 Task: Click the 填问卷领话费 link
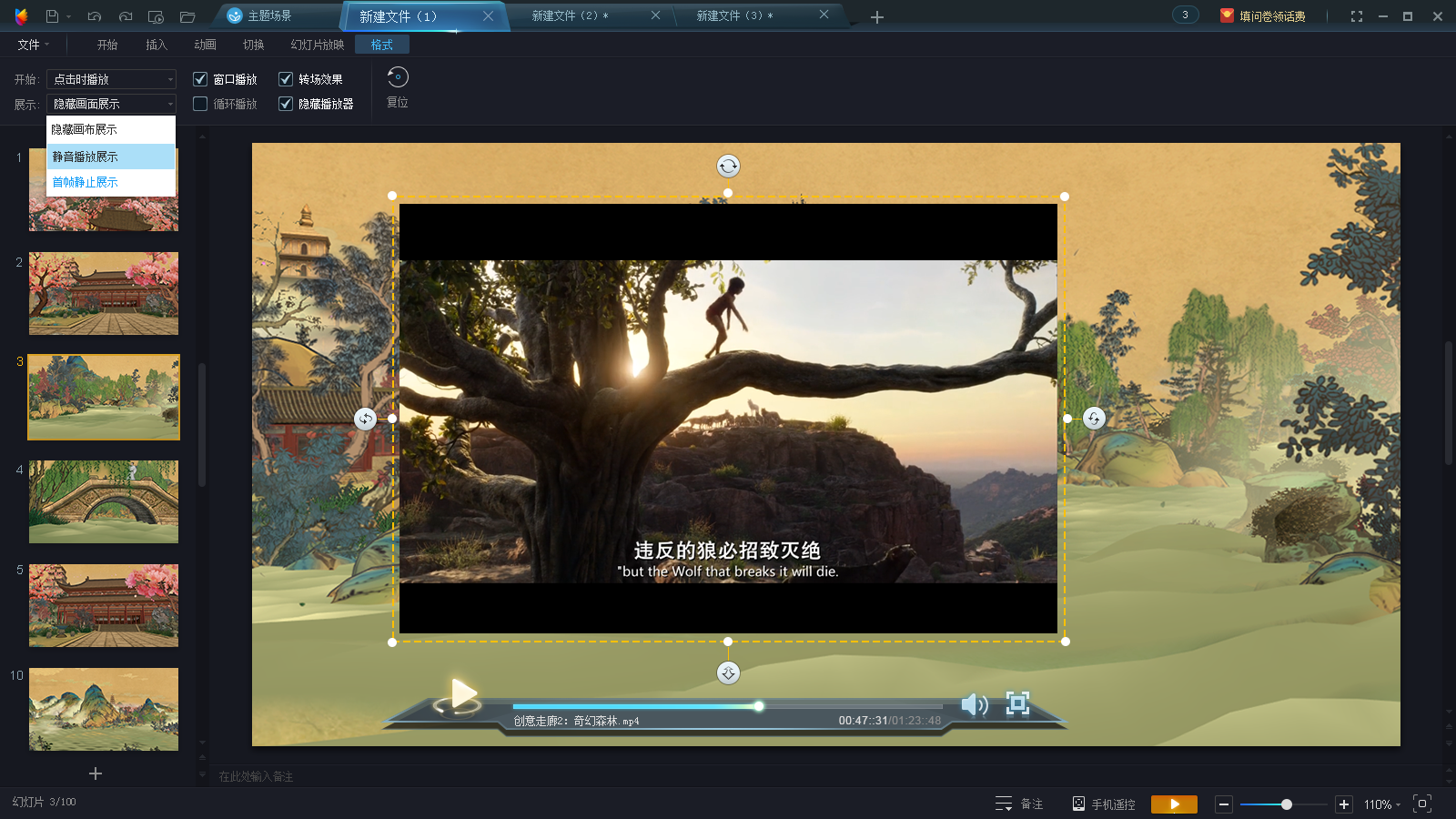1272,16
